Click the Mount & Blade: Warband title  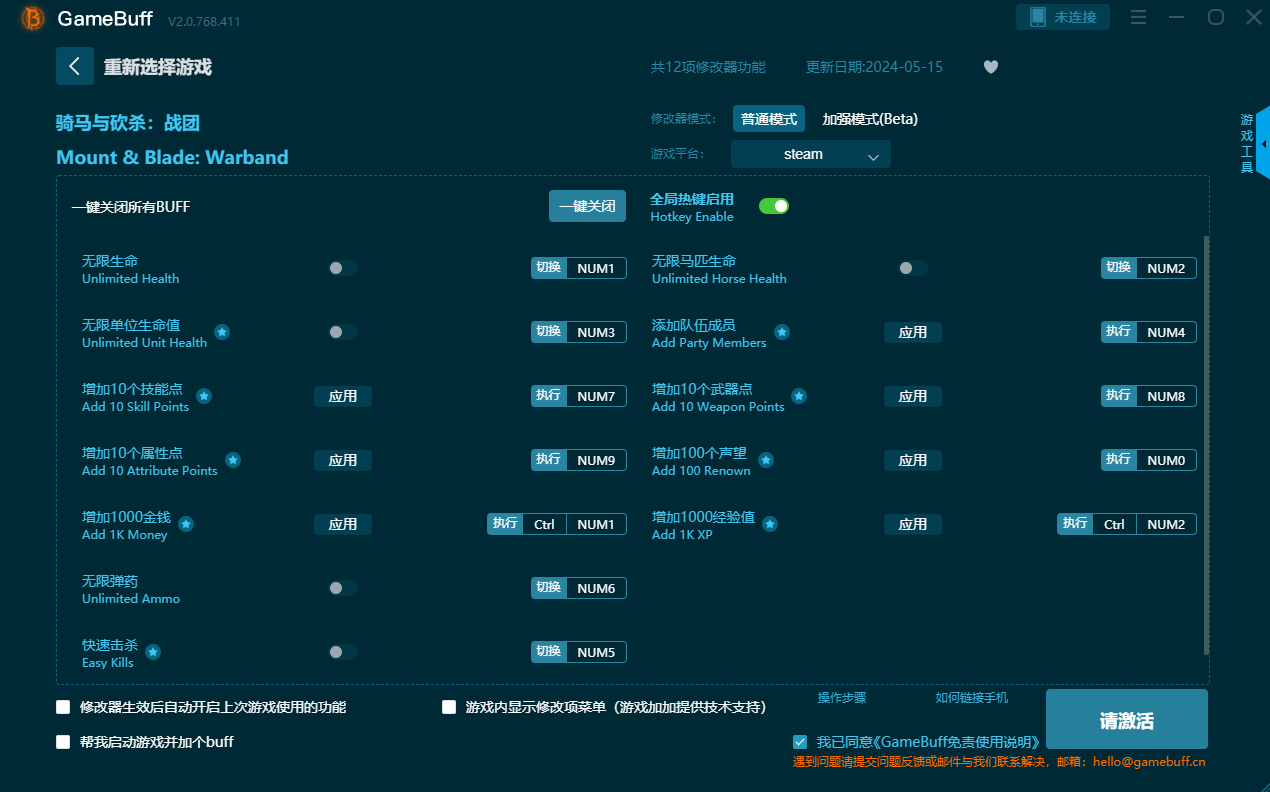[x=172, y=157]
